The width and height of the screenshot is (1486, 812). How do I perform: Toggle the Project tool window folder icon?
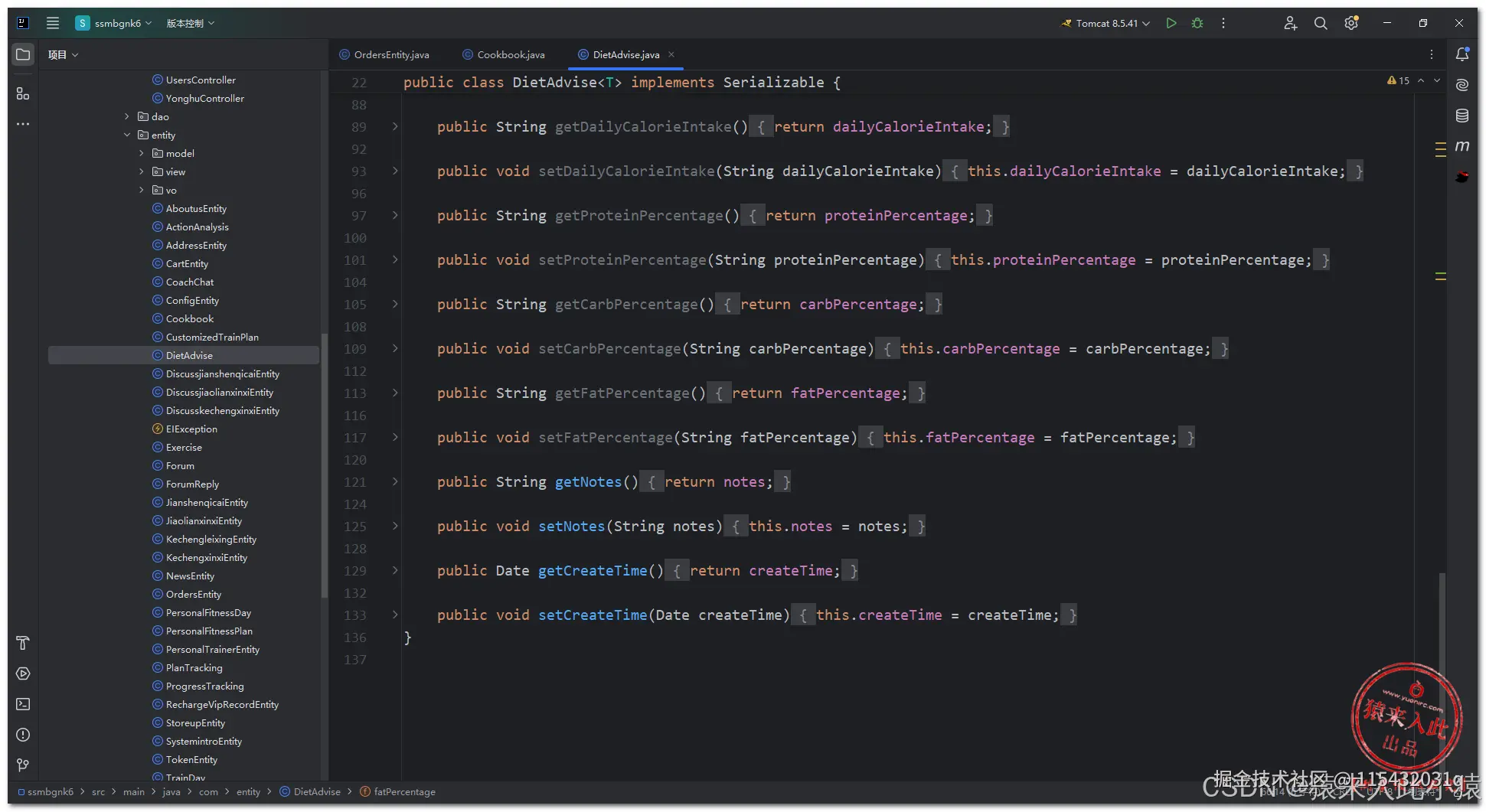[x=23, y=54]
